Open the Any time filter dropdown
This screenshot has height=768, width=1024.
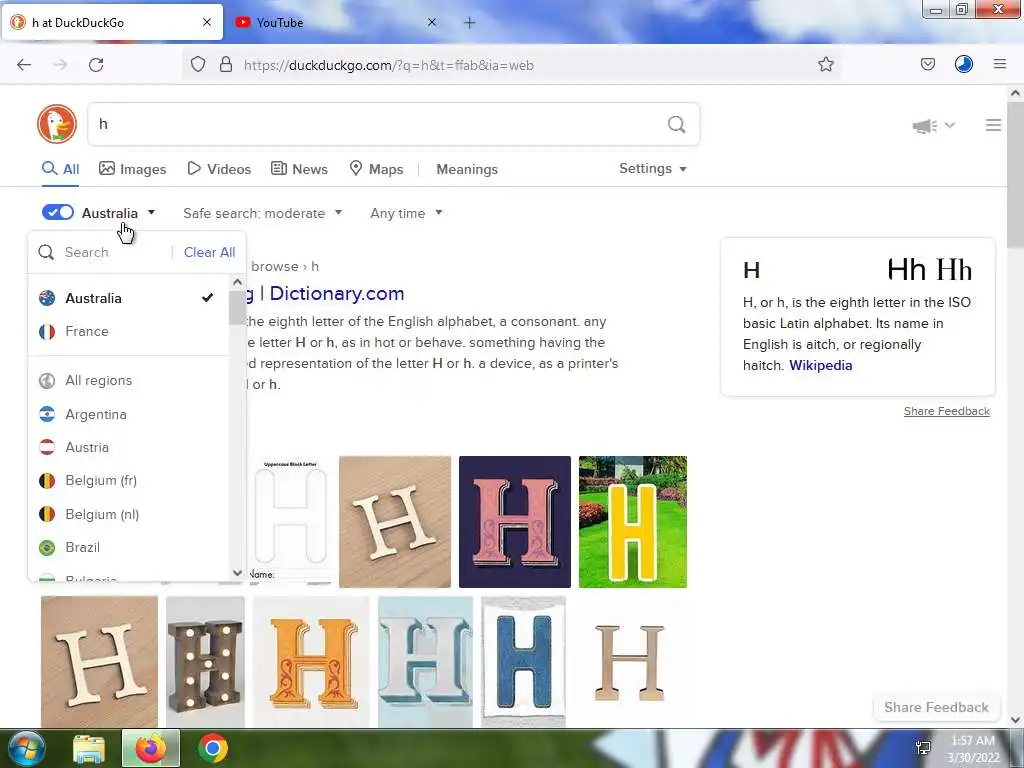(x=406, y=214)
